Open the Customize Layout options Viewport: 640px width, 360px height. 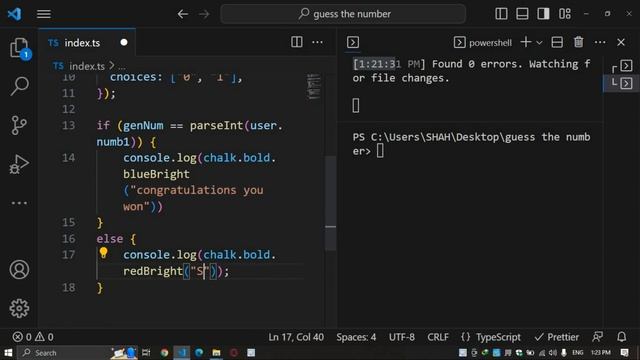coord(565,14)
